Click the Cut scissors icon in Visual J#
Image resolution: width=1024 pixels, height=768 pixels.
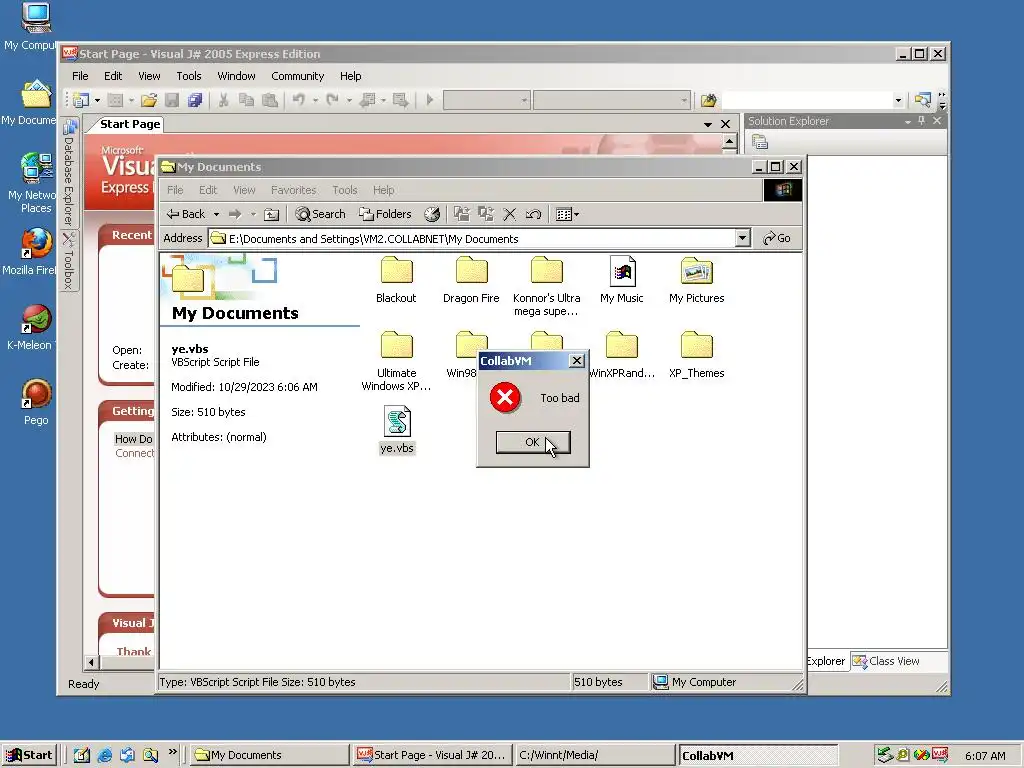tap(223, 100)
